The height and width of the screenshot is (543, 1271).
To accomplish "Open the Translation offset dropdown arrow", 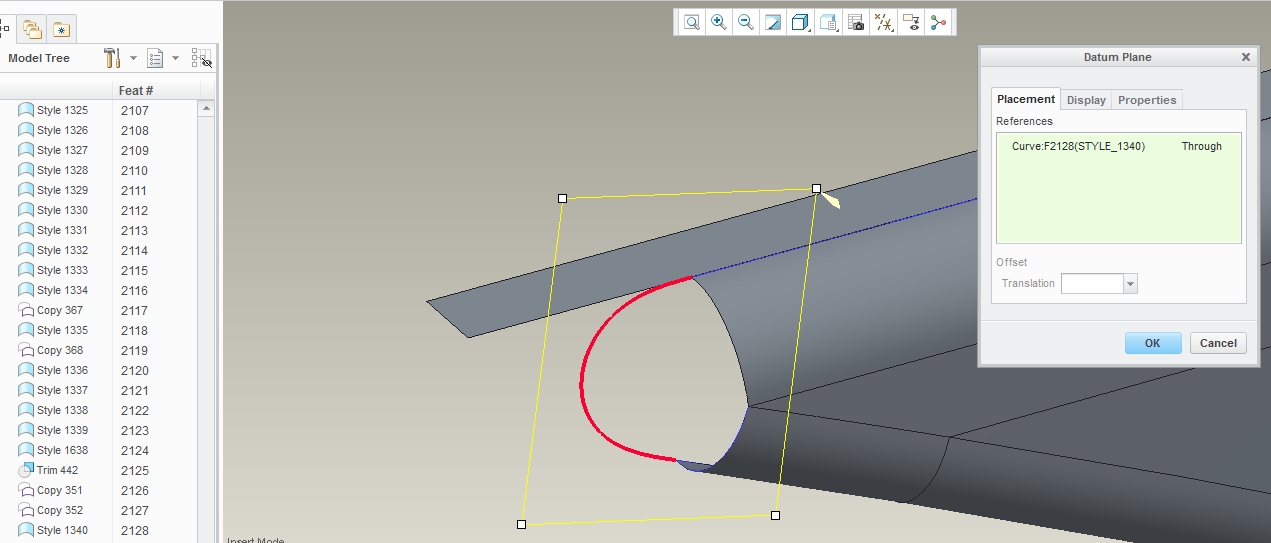I will point(1130,284).
